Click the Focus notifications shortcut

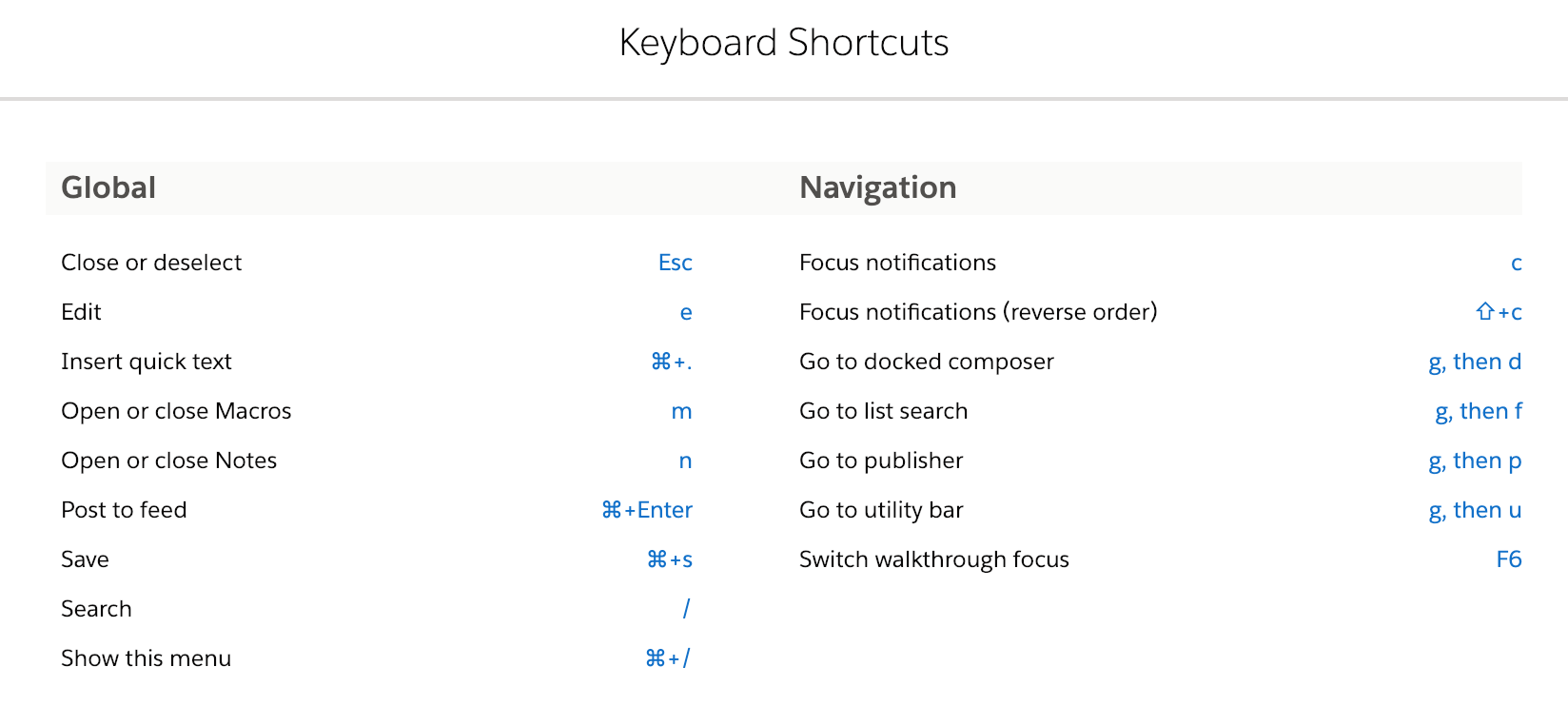1517,263
